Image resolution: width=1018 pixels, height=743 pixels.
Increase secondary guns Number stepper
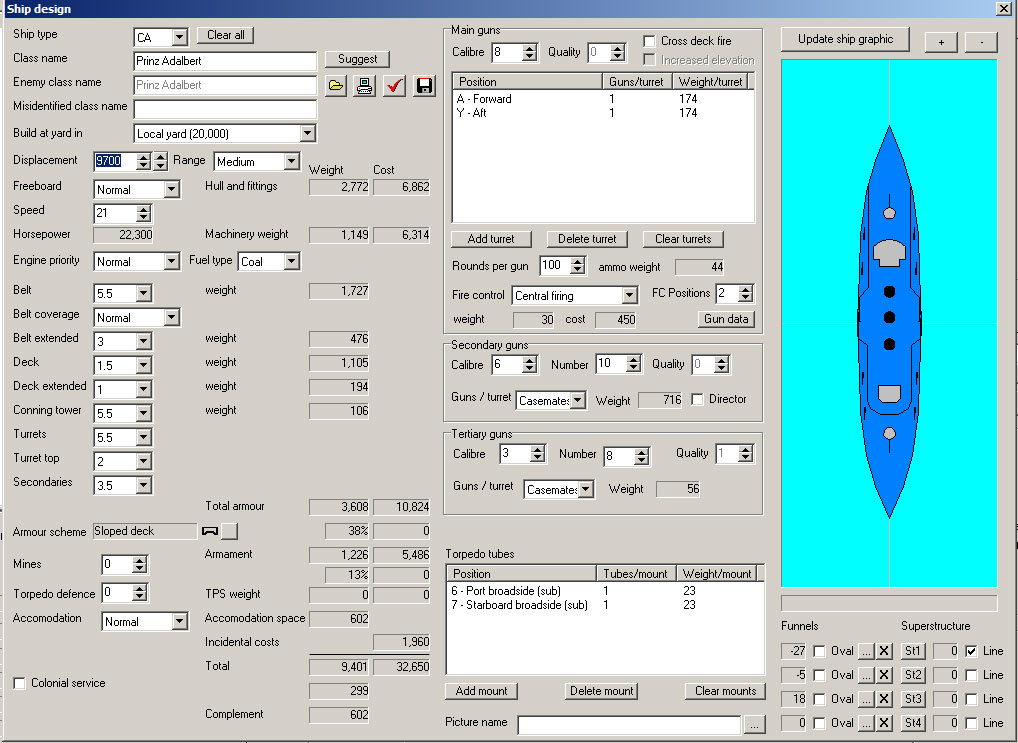pyautogui.click(x=634, y=360)
